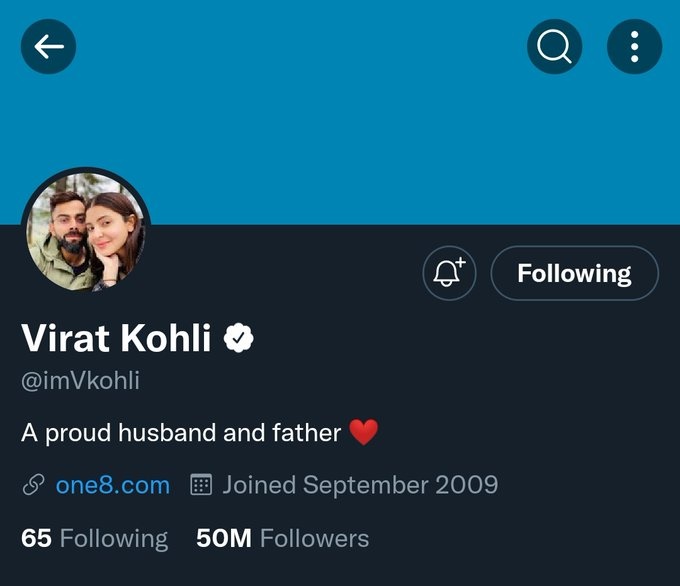680x586 pixels.
Task: Click the 'Joined September 2009' text
Action: coord(360,486)
